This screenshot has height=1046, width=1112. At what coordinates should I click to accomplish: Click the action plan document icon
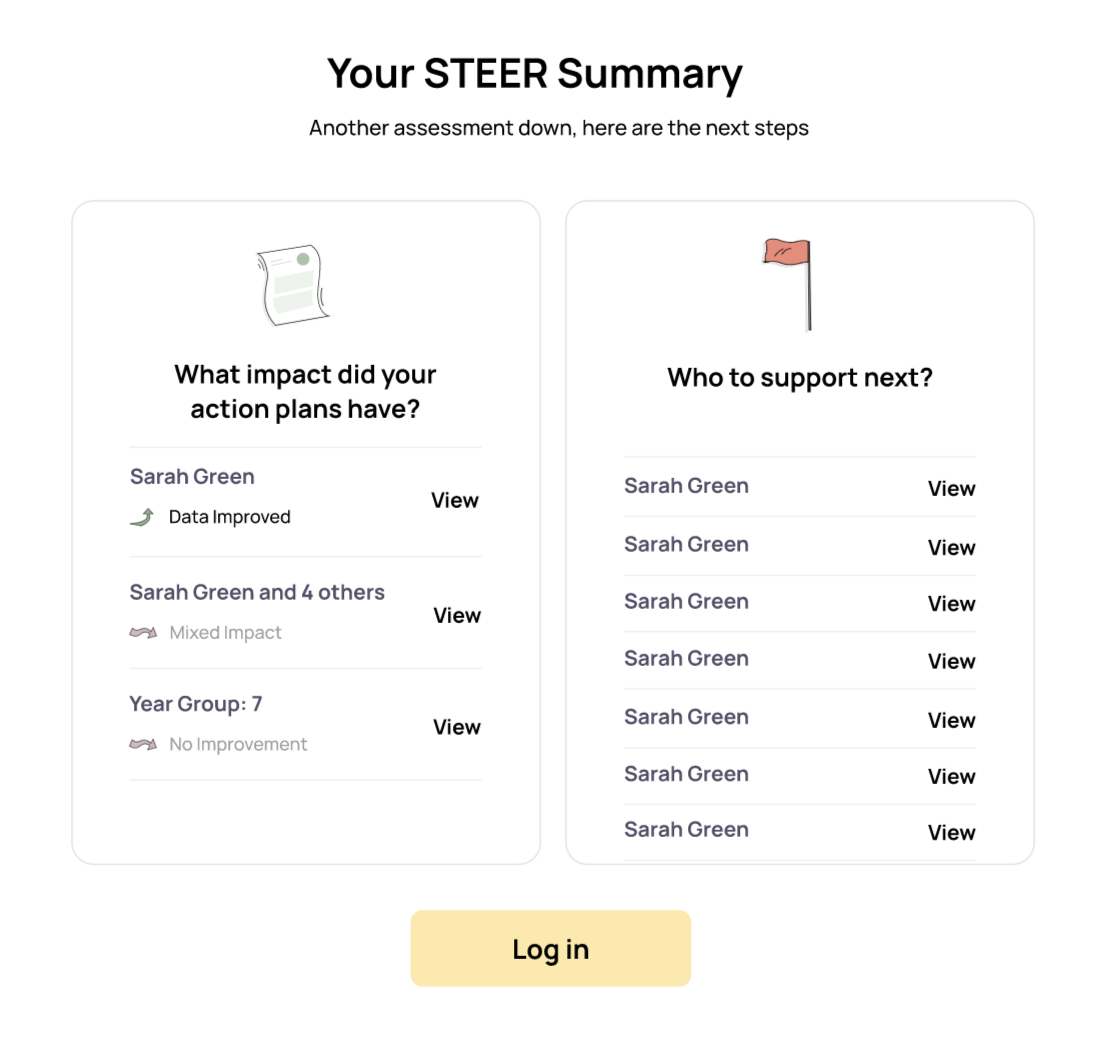(x=294, y=285)
